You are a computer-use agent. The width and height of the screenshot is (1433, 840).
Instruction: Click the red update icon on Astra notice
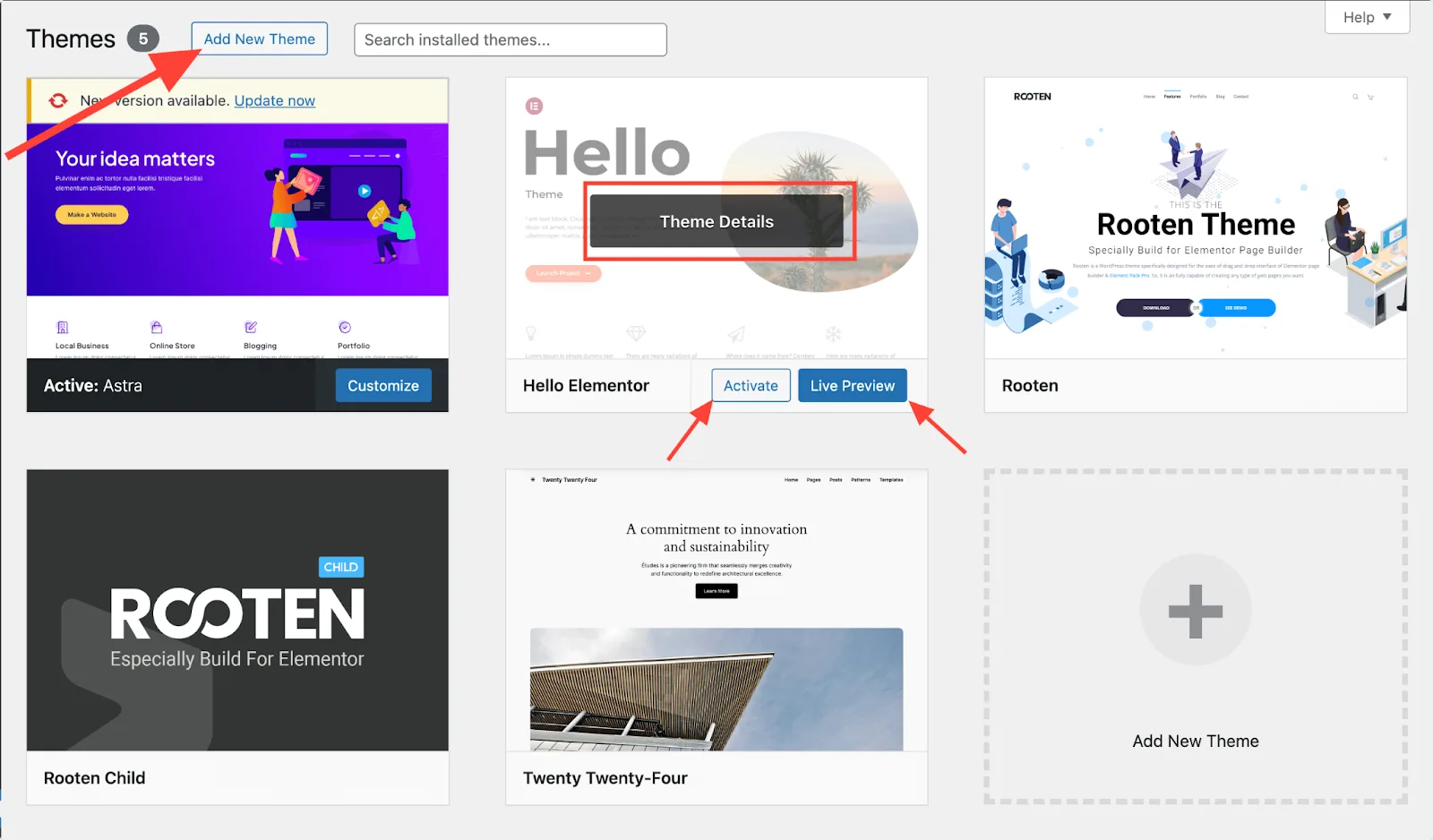[x=58, y=100]
